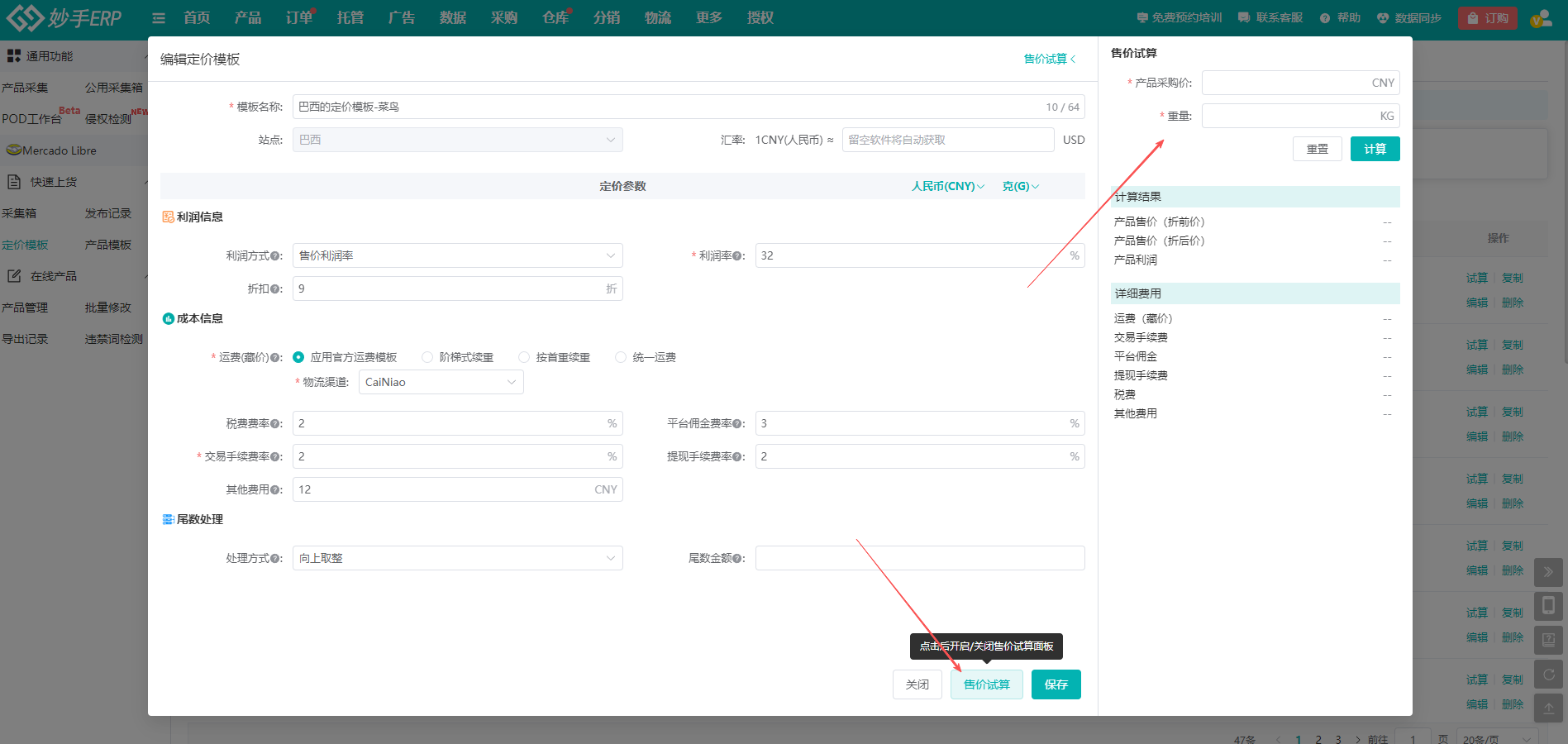The height and width of the screenshot is (744, 1568).
Task: Choose the 按首重续重 radio button
Action: (x=524, y=357)
